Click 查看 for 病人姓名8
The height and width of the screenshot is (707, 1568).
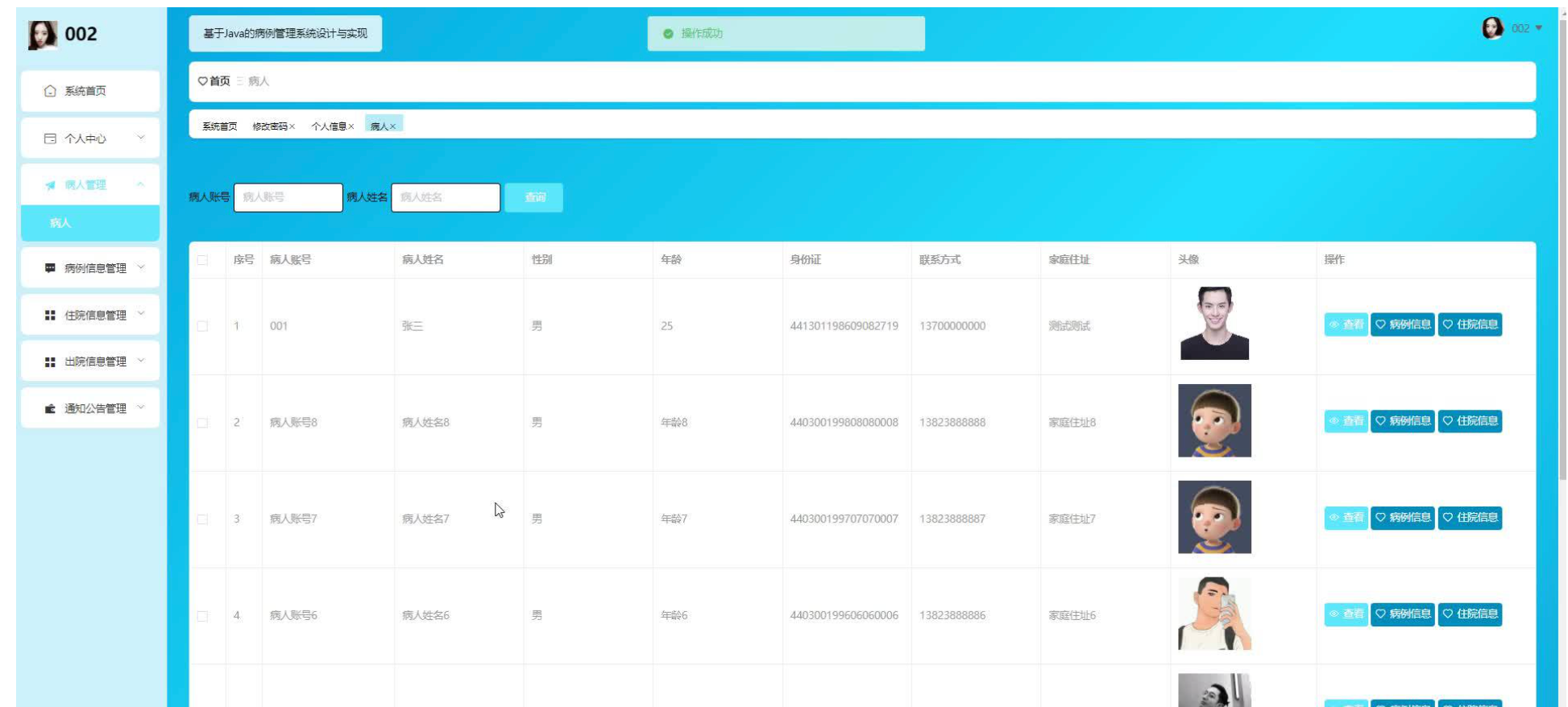(x=1346, y=421)
